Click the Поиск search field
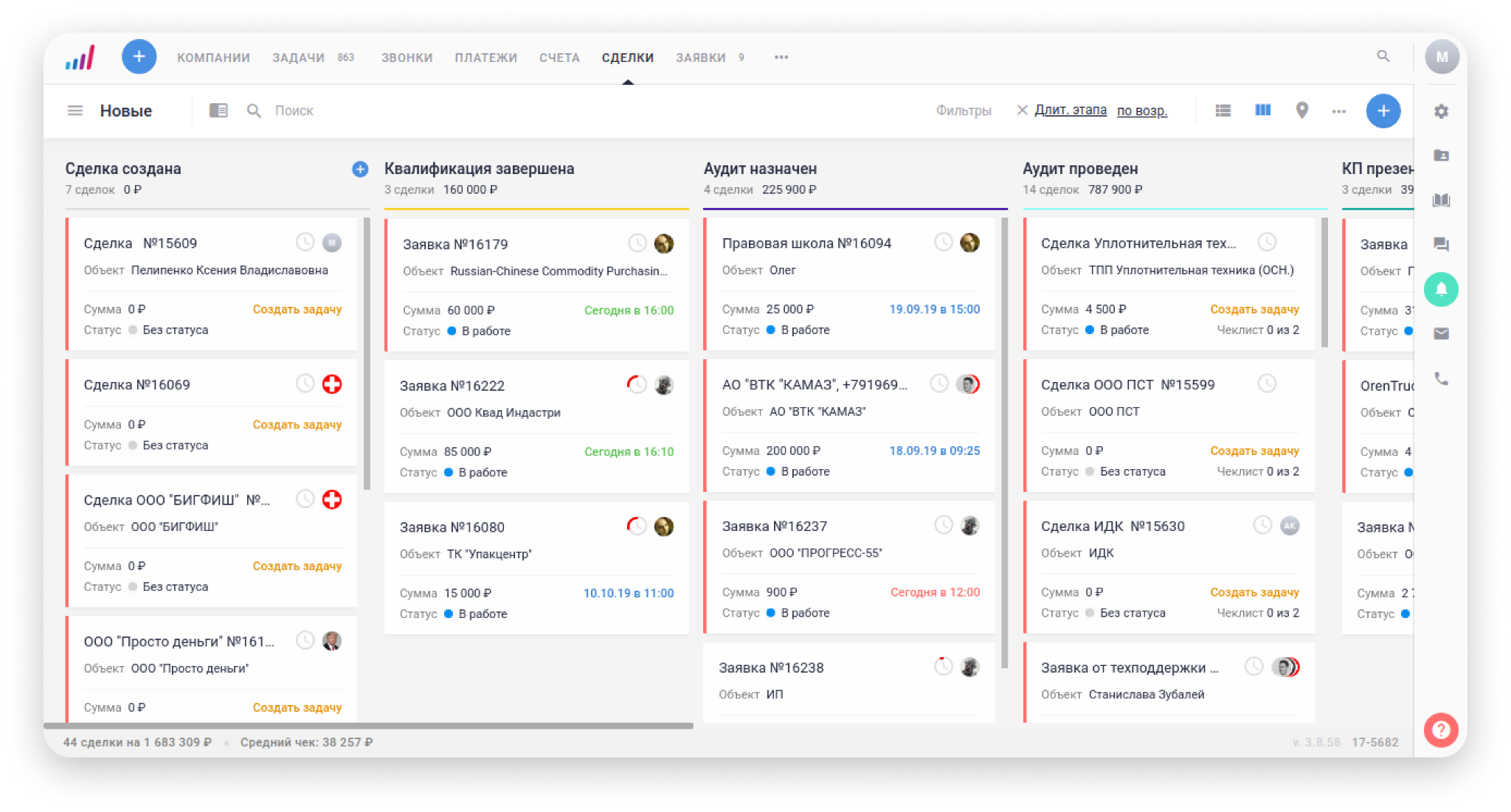Screen dimensions: 1511x812 point(294,111)
